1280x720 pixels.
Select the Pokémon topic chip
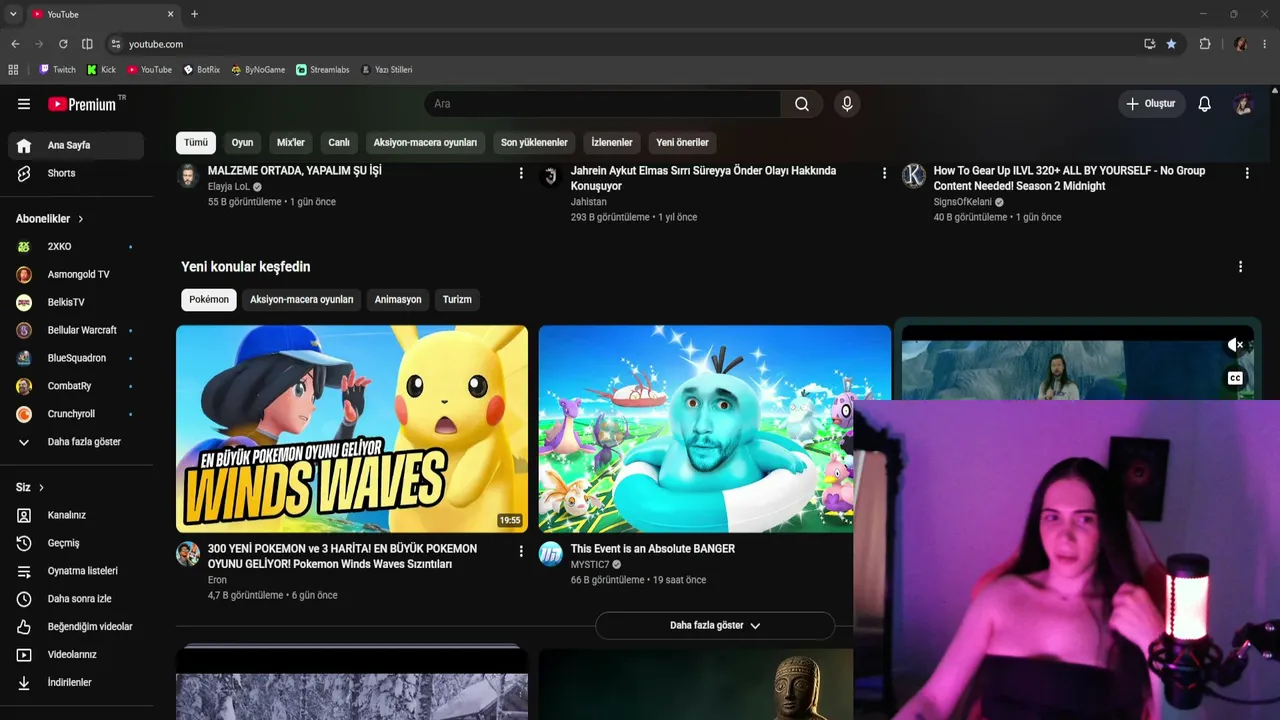(x=209, y=300)
